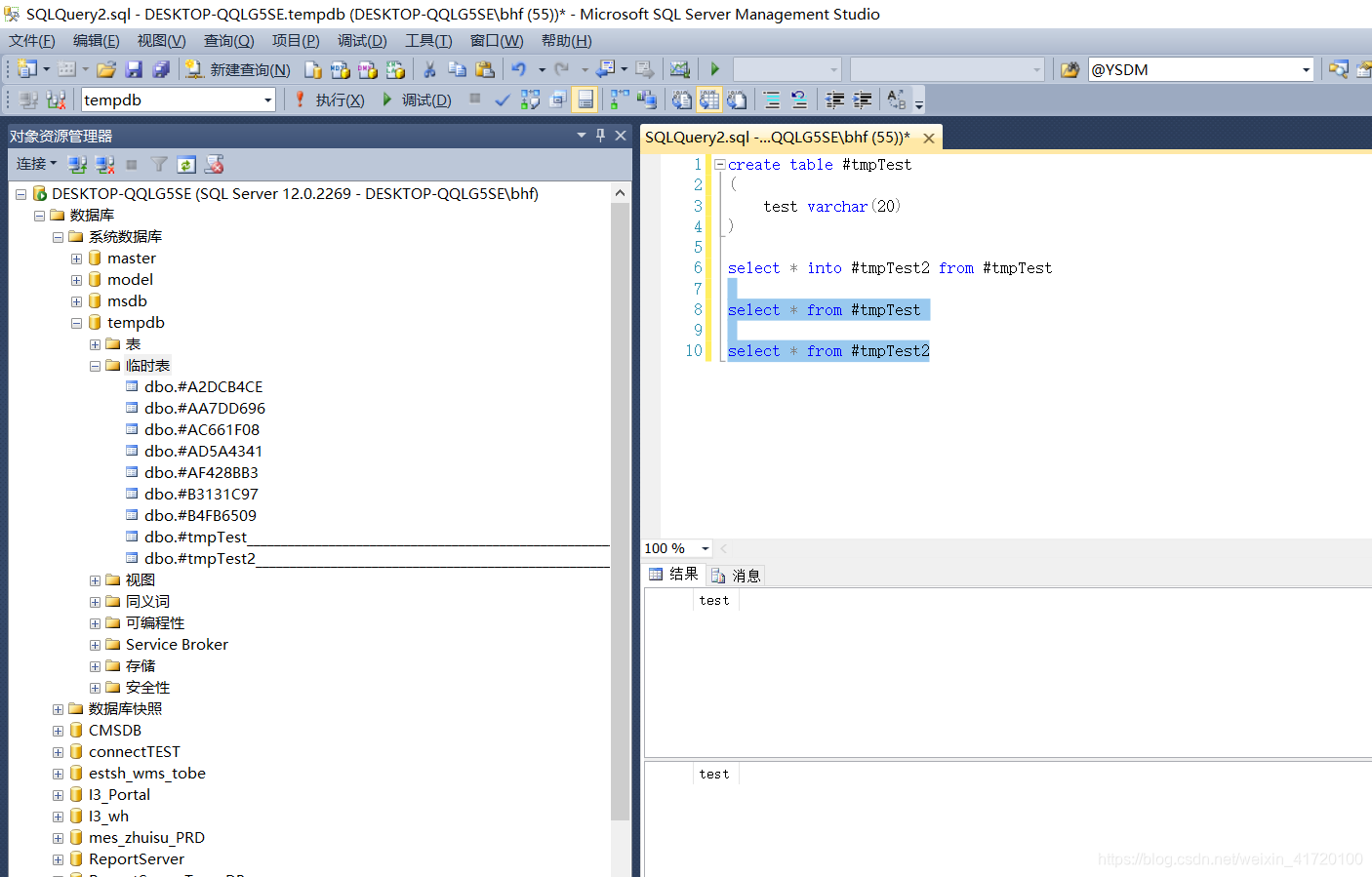This screenshot has height=877, width=1372.
Task: Open the 编辑(E) menu
Action: [x=97, y=41]
